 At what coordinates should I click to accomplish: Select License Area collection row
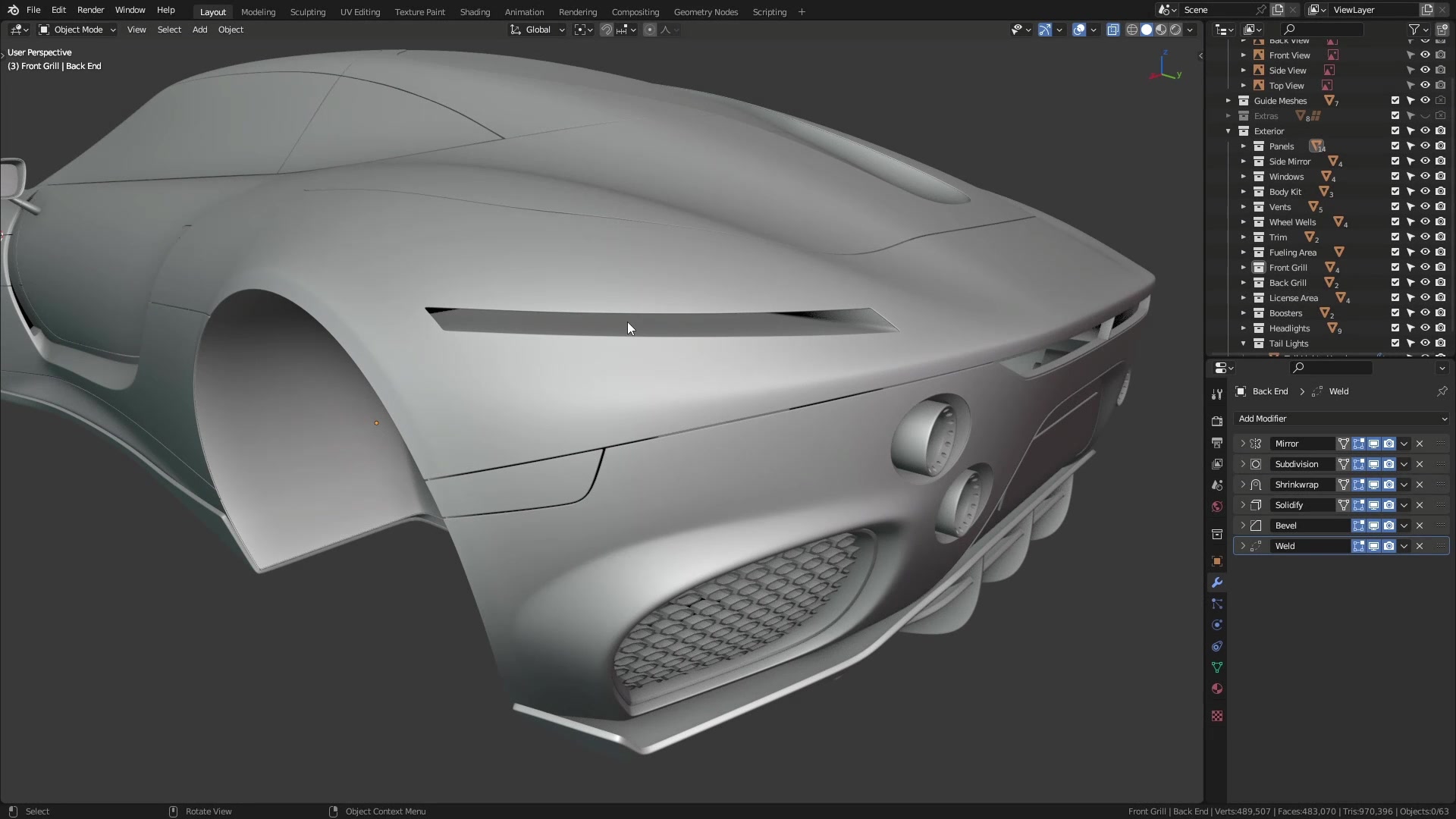1294,298
